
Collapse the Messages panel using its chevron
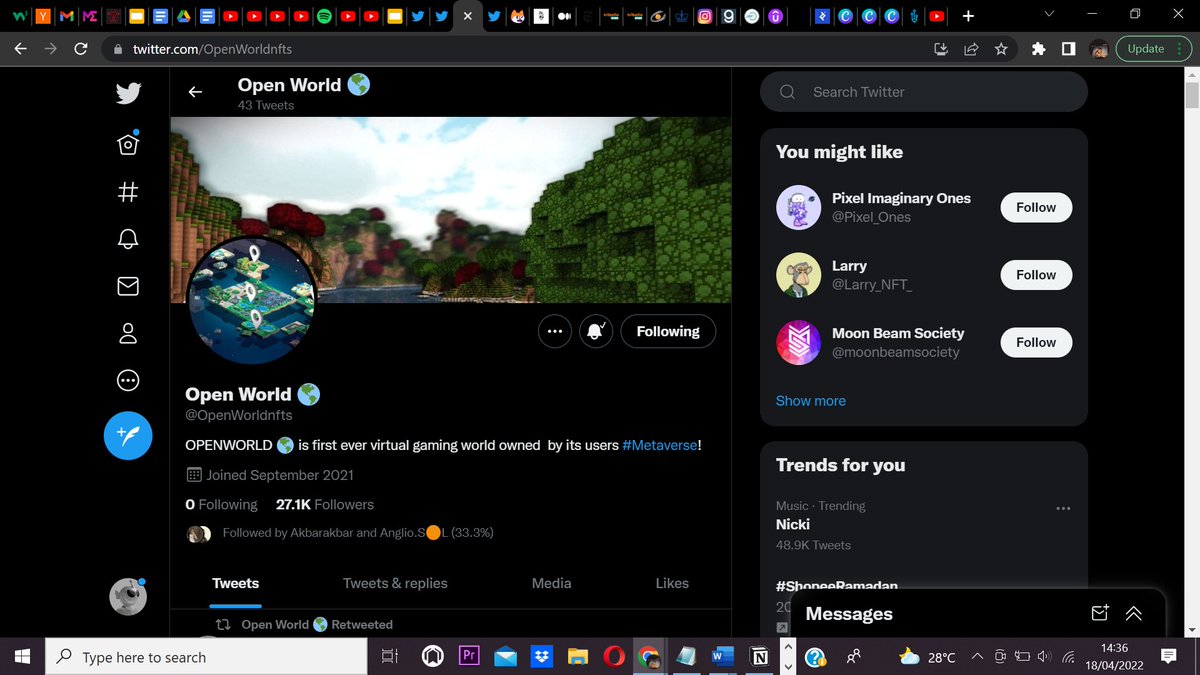[1133, 614]
